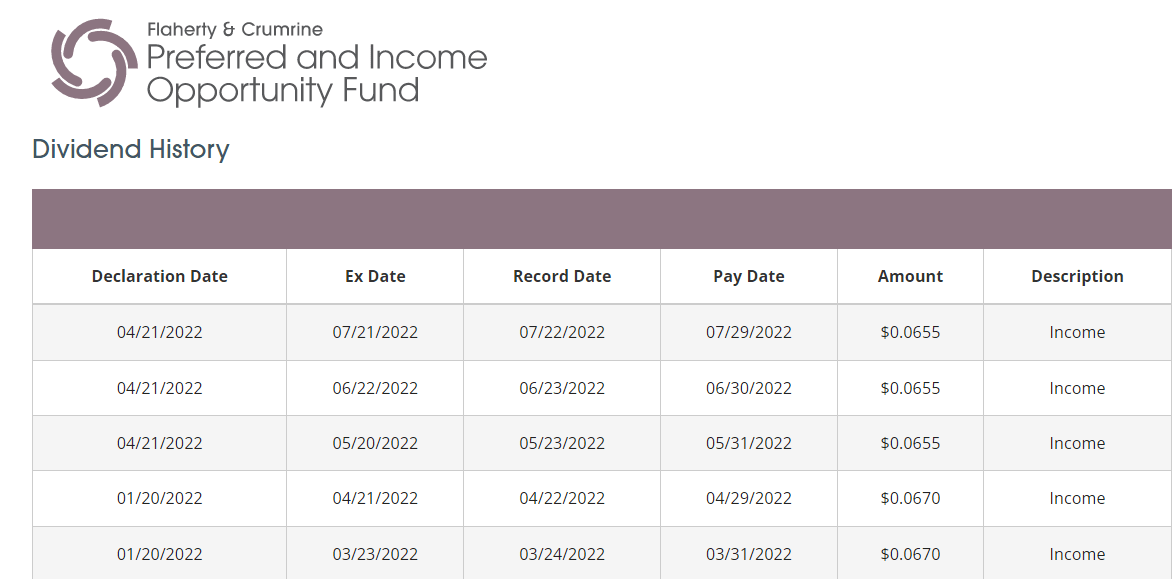Select the Pay Date column header

pyautogui.click(x=749, y=277)
